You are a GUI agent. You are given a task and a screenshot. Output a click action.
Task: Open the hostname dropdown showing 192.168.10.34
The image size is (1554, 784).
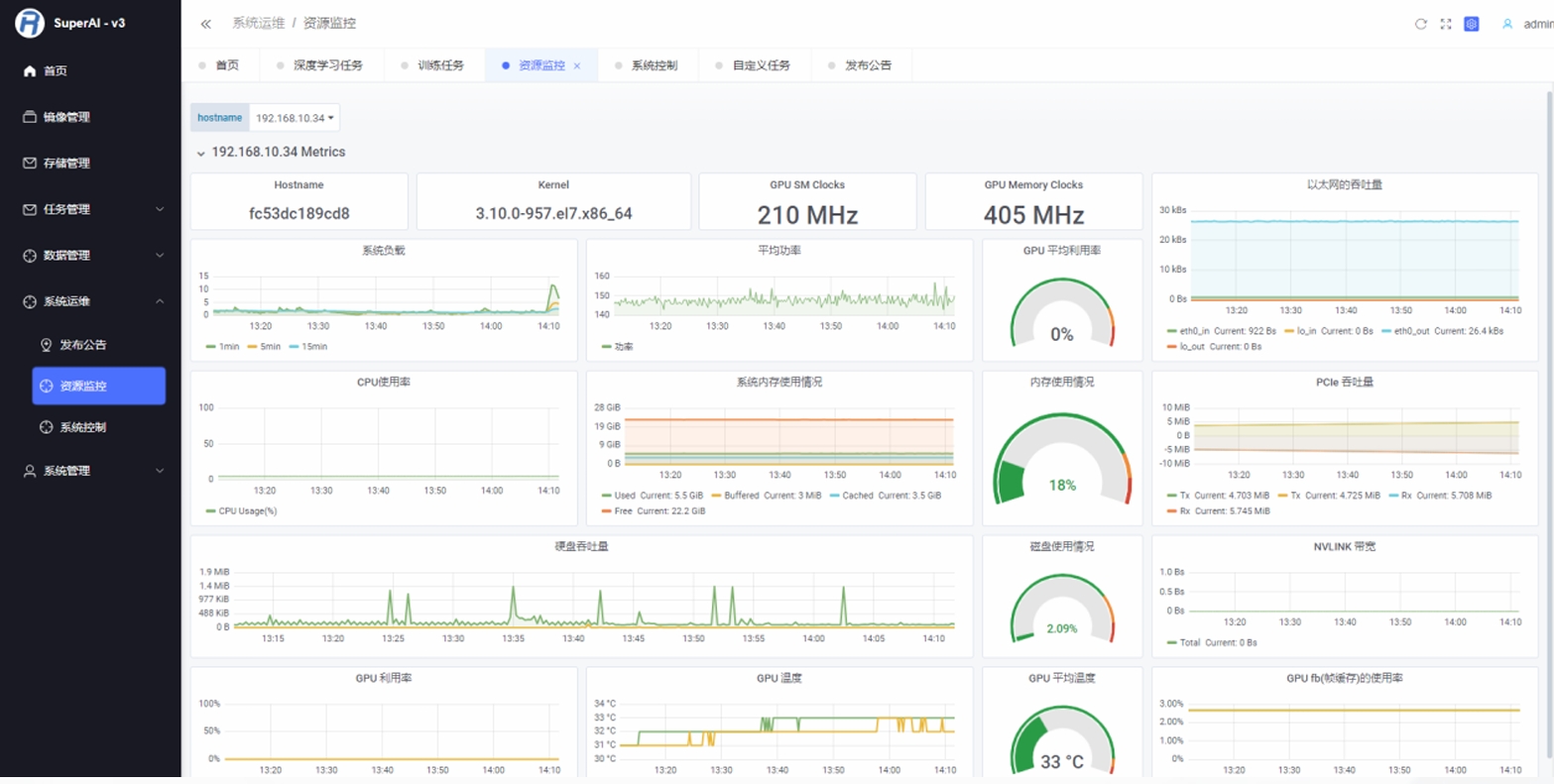coord(294,118)
